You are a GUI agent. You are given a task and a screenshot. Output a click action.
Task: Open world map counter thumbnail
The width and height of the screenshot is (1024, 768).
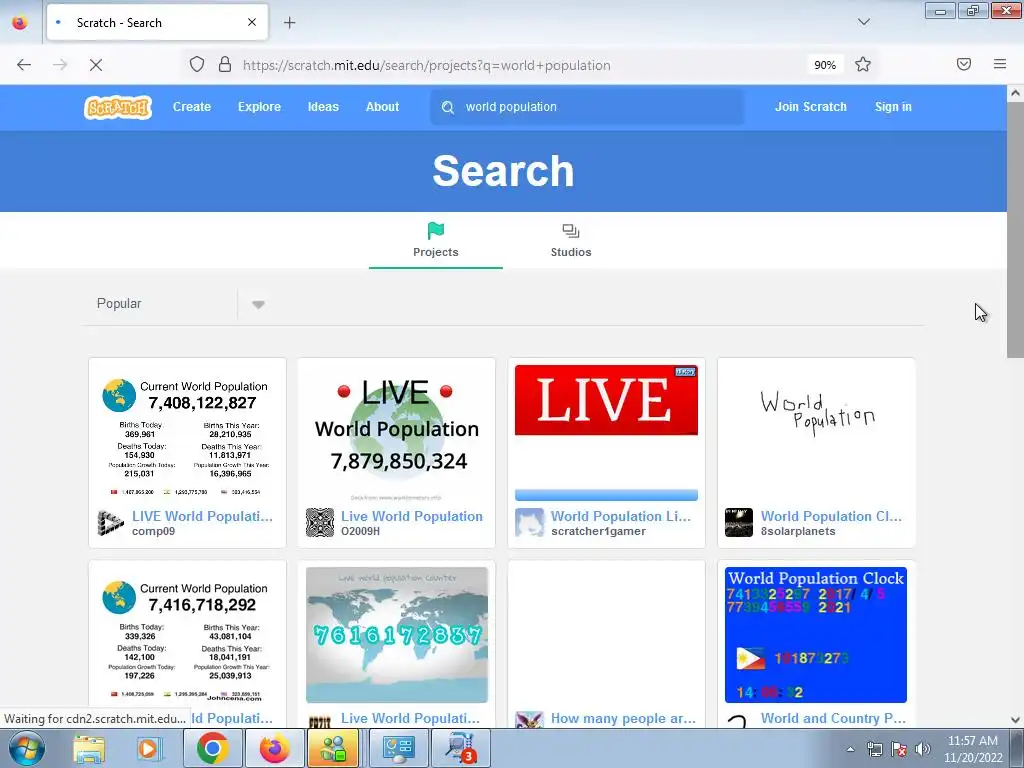397,635
